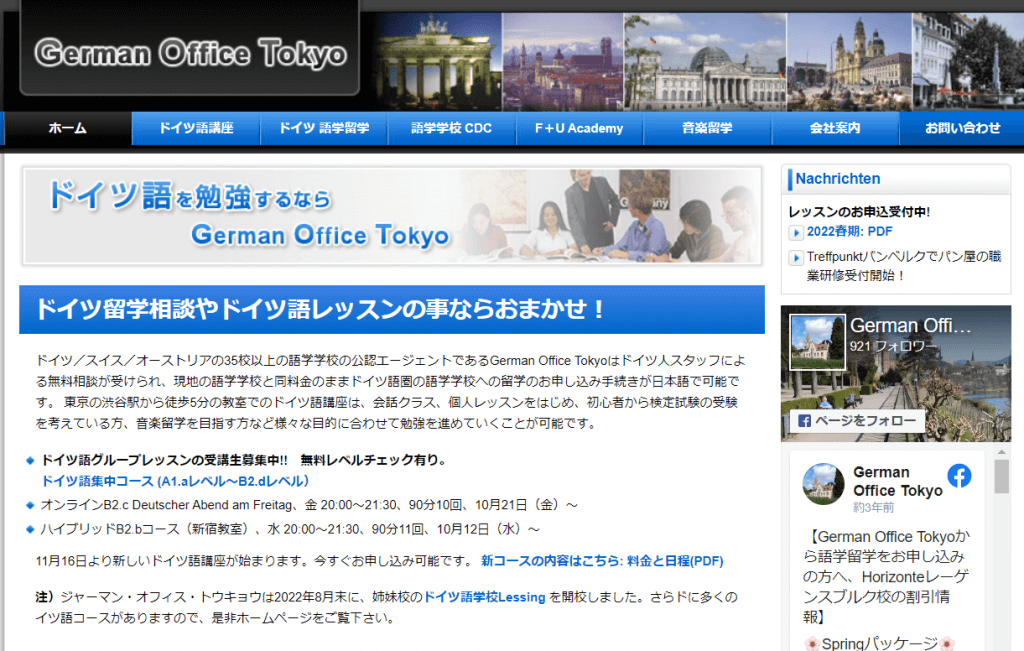Click the Reichstag building header photo
The height and width of the screenshot is (651, 1024).
click(705, 62)
